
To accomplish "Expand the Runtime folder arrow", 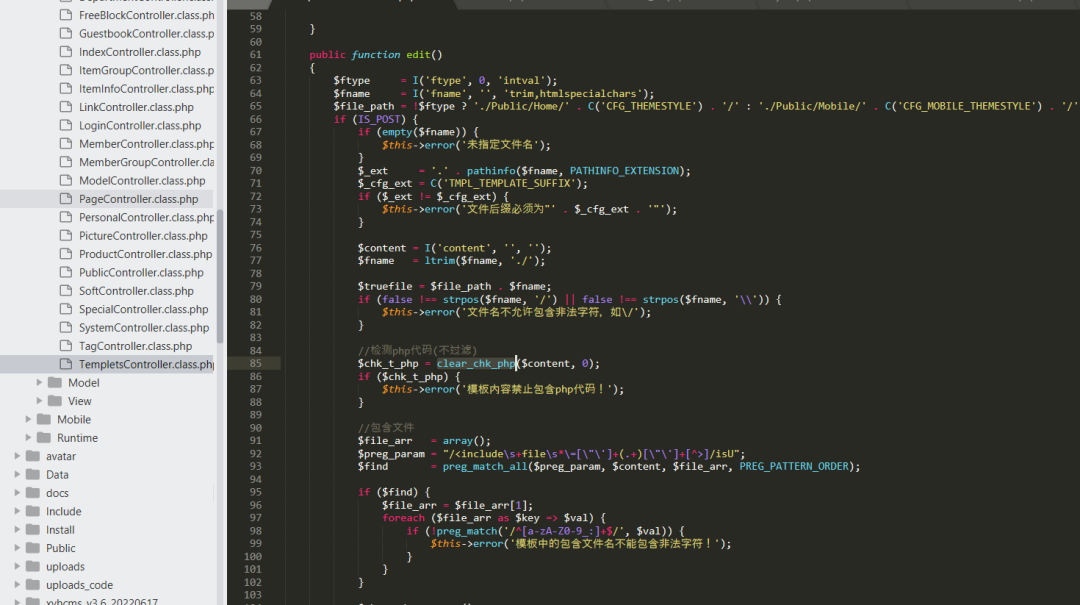I will pos(28,438).
